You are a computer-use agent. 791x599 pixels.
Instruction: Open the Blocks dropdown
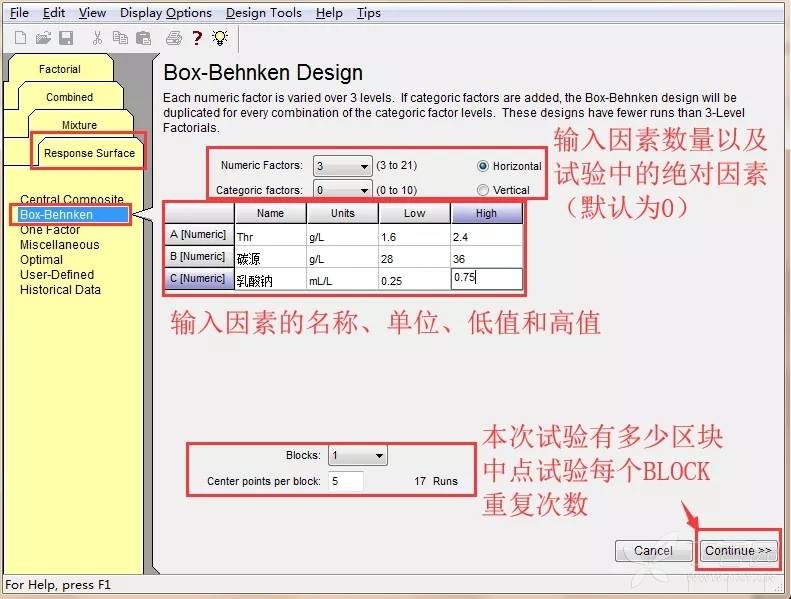358,456
